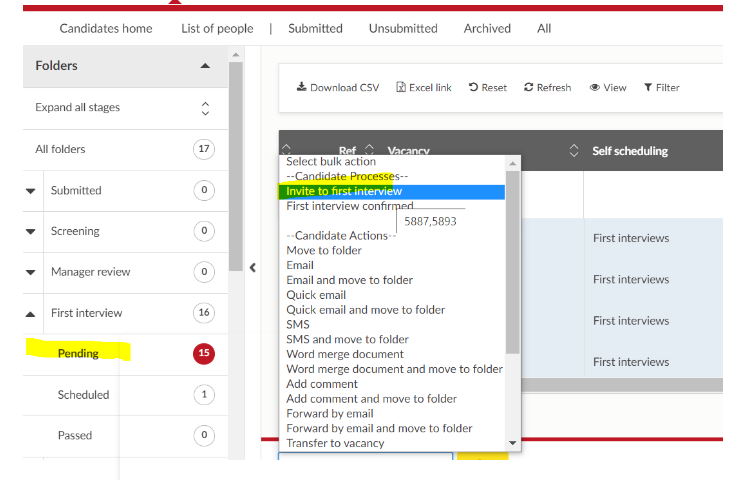Refresh the candidate list
Viewport: 753px width, 480px height.
tap(529, 88)
